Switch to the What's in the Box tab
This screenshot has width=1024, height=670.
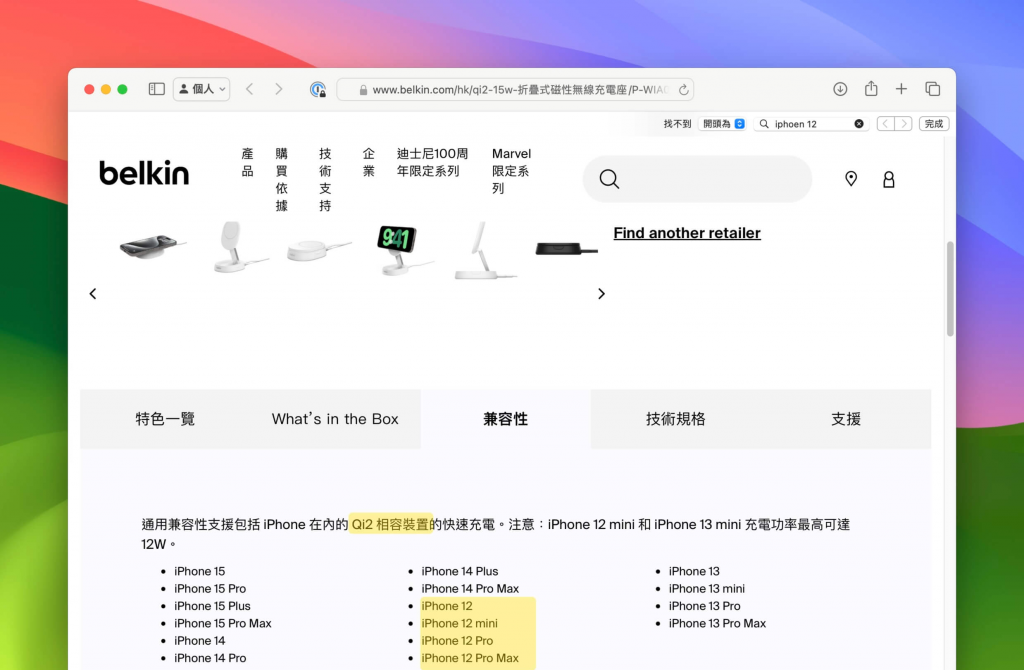click(x=335, y=419)
